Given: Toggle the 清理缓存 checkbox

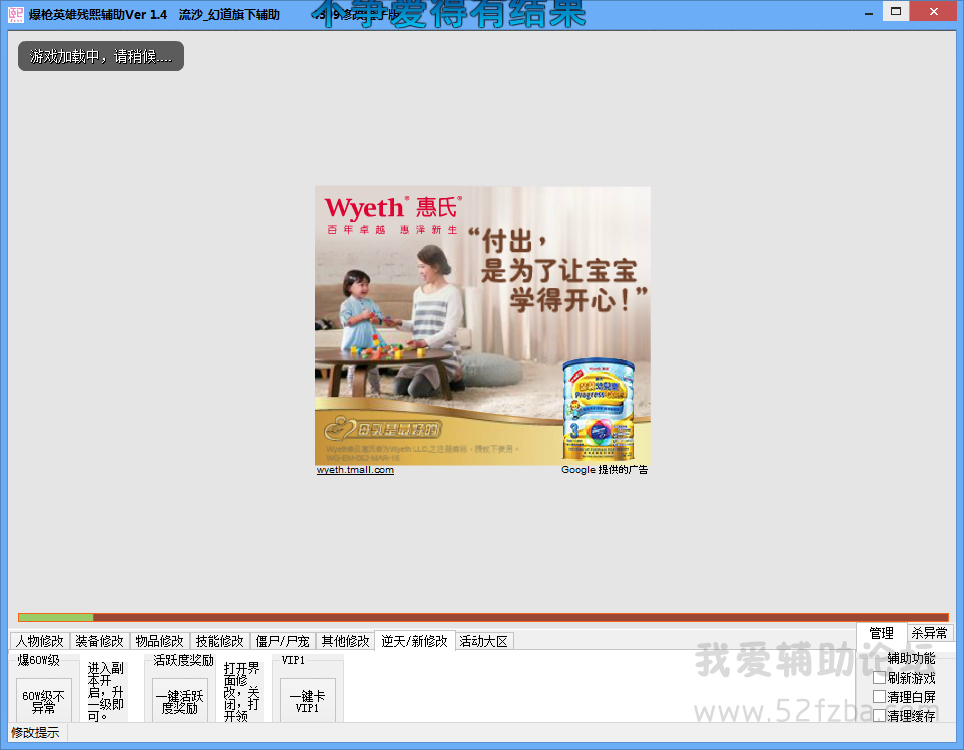Looking at the screenshot, I should click(880, 716).
